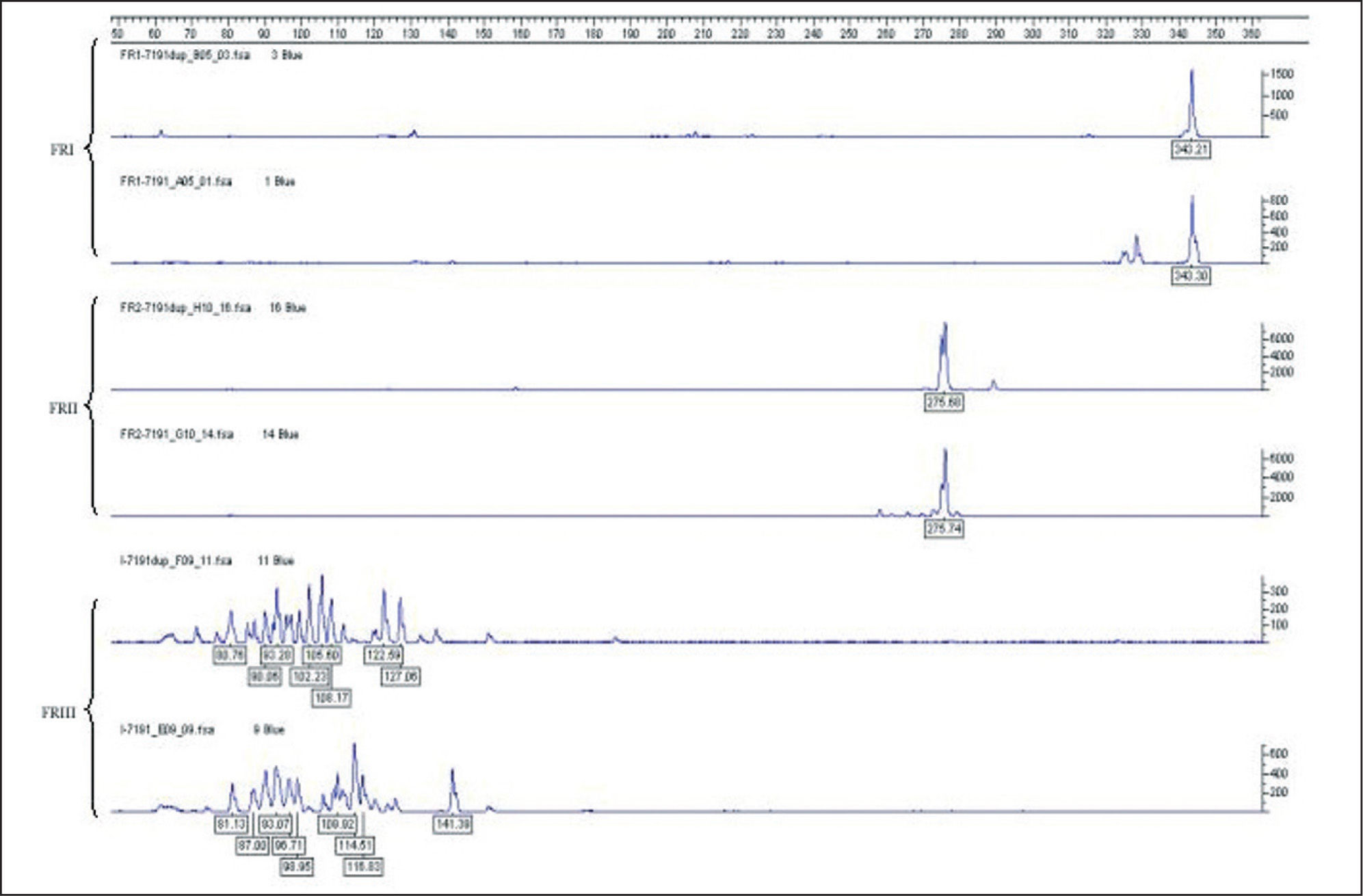Select sample name FR2-7191_G10_14.fsa
The image size is (1363, 896).
(x=176, y=434)
